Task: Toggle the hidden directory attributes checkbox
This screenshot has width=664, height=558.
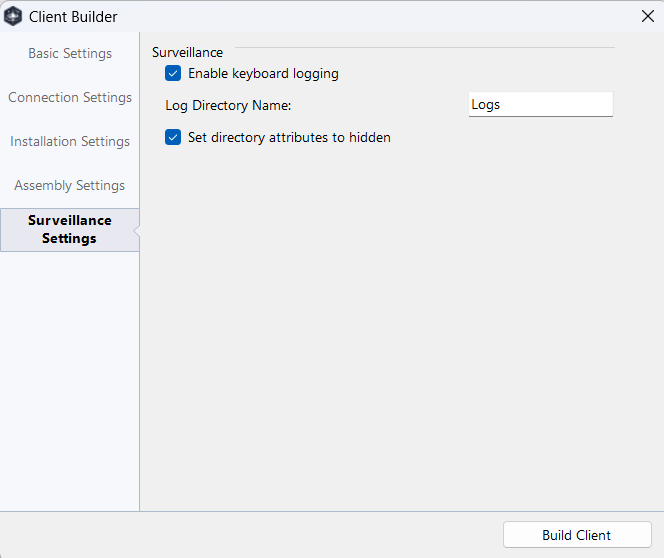Action: 173,137
